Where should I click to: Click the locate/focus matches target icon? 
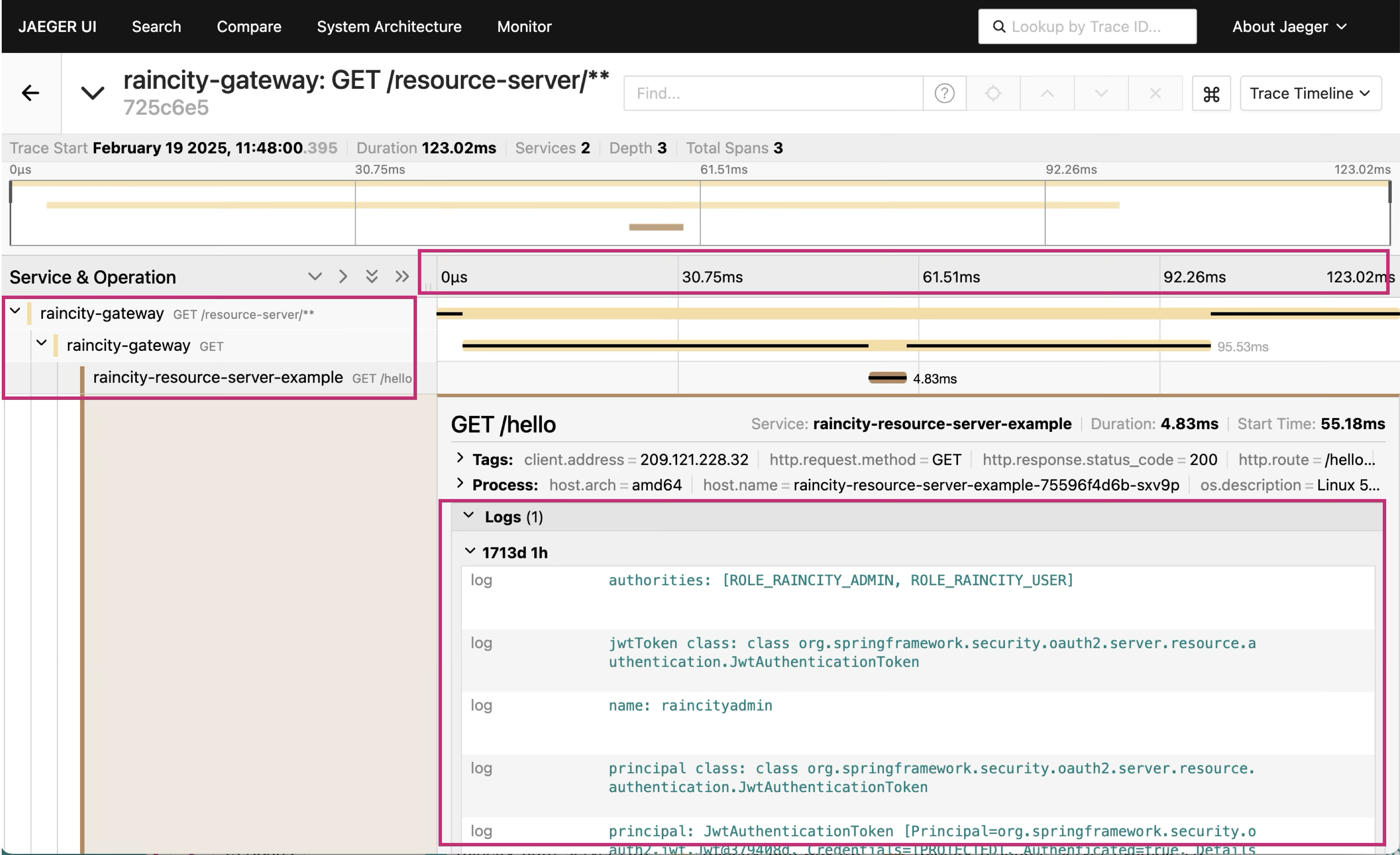coord(992,93)
